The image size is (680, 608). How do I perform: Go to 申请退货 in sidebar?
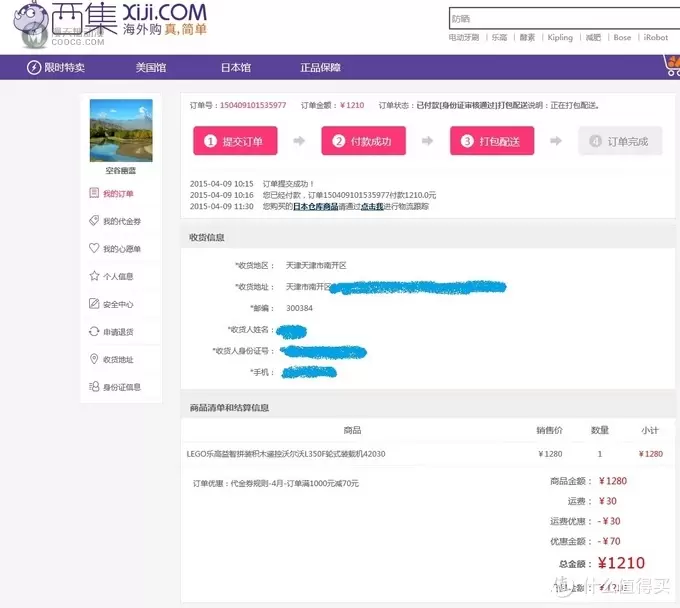pyautogui.click(x=118, y=332)
